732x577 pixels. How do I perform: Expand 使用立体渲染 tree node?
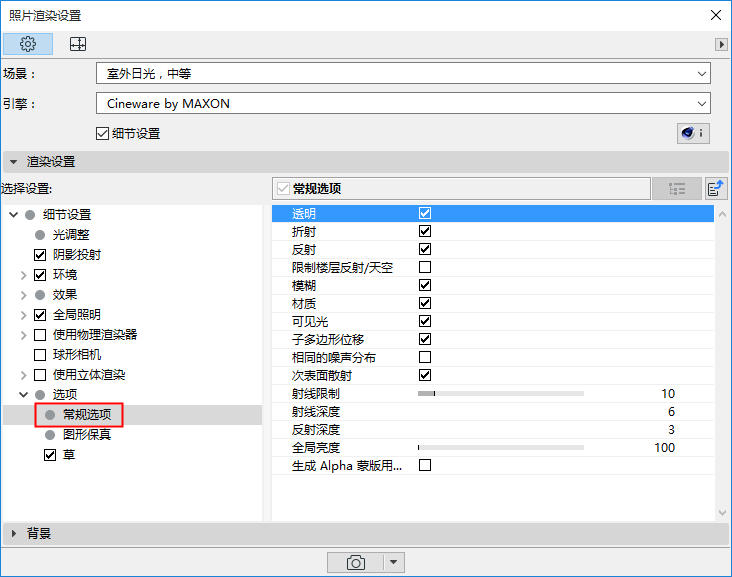pos(23,375)
